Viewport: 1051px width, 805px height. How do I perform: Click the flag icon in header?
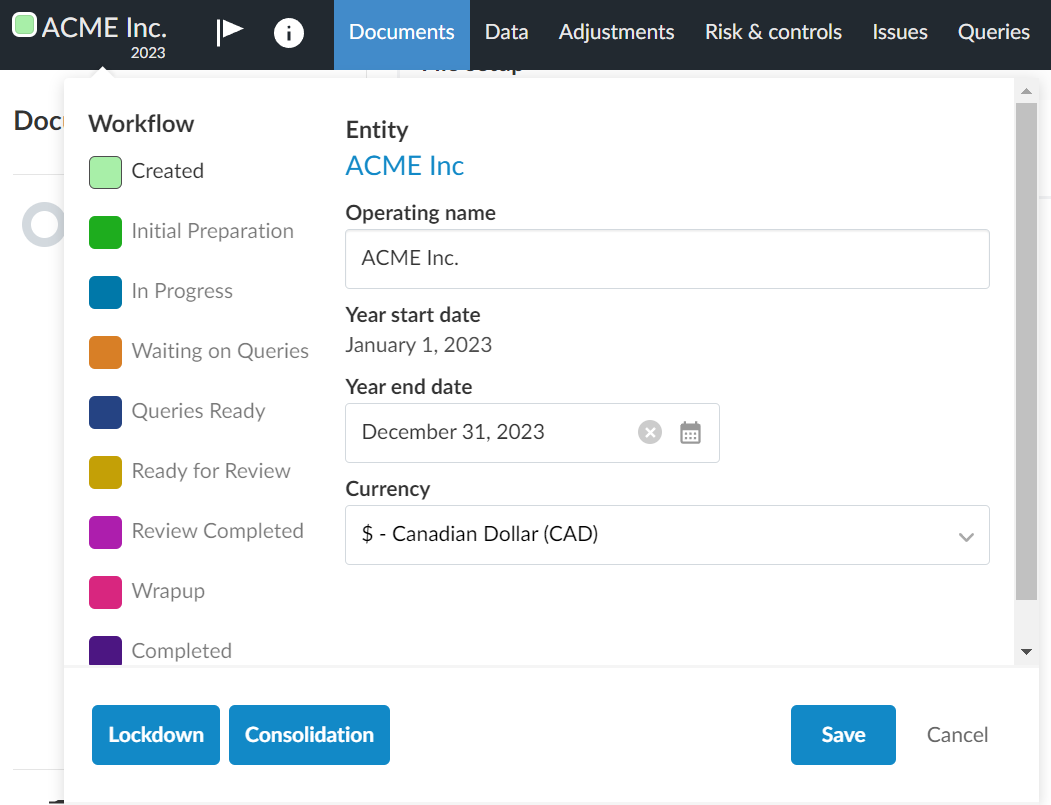(x=230, y=32)
